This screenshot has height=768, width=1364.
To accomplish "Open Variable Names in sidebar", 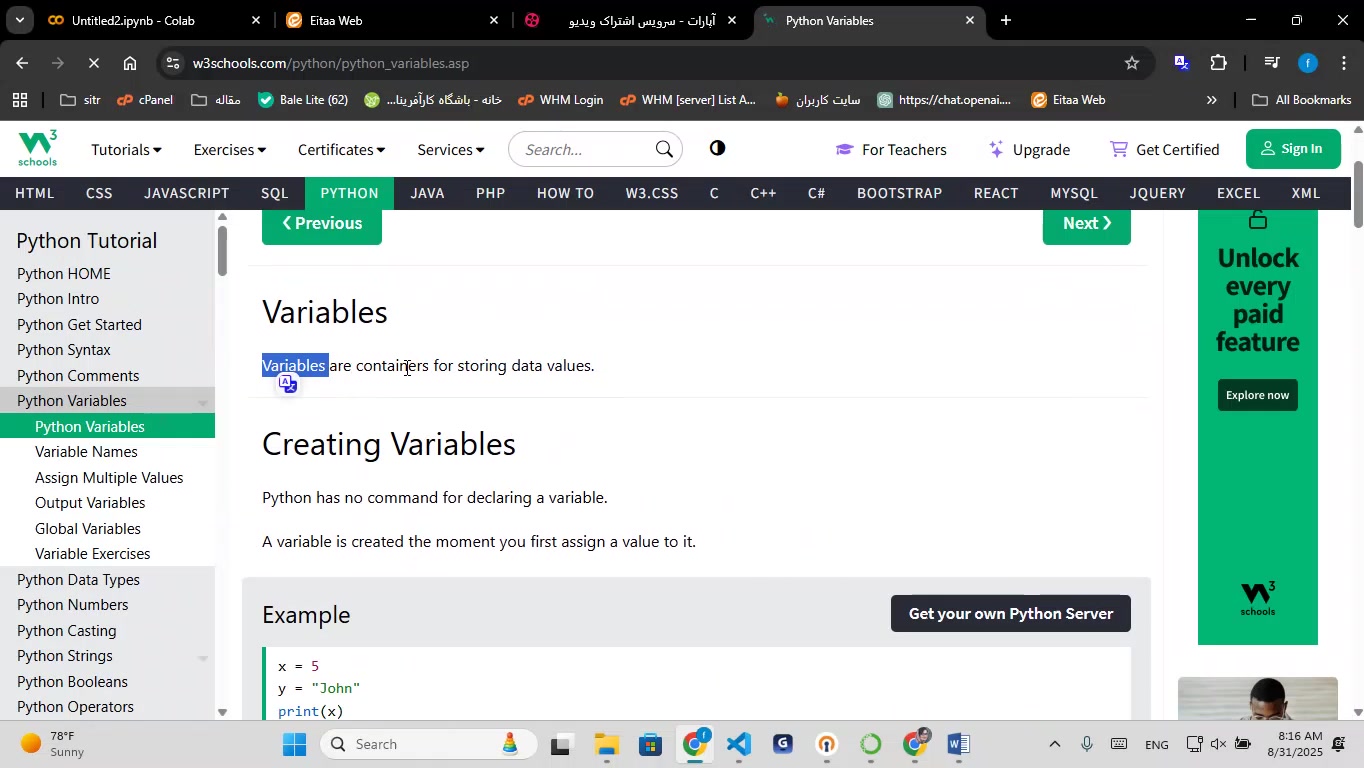I will (x=86, y=452).
